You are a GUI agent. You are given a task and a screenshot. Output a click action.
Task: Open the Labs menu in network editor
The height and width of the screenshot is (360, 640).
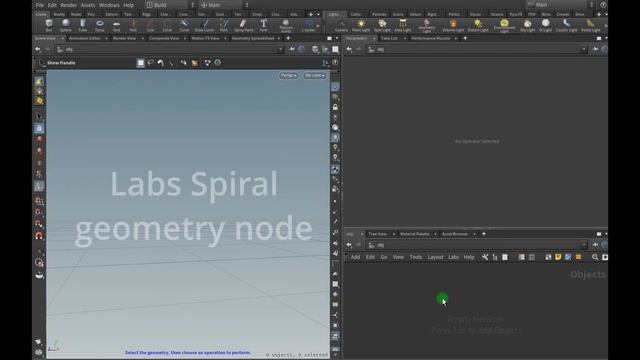[x=453, y=257]
